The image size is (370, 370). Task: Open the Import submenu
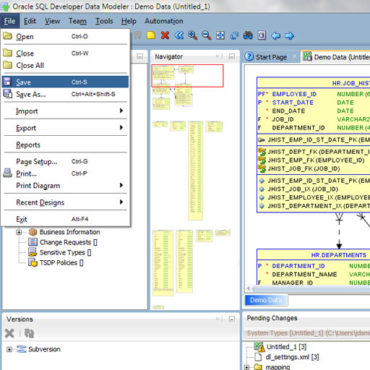click(65, 111)
